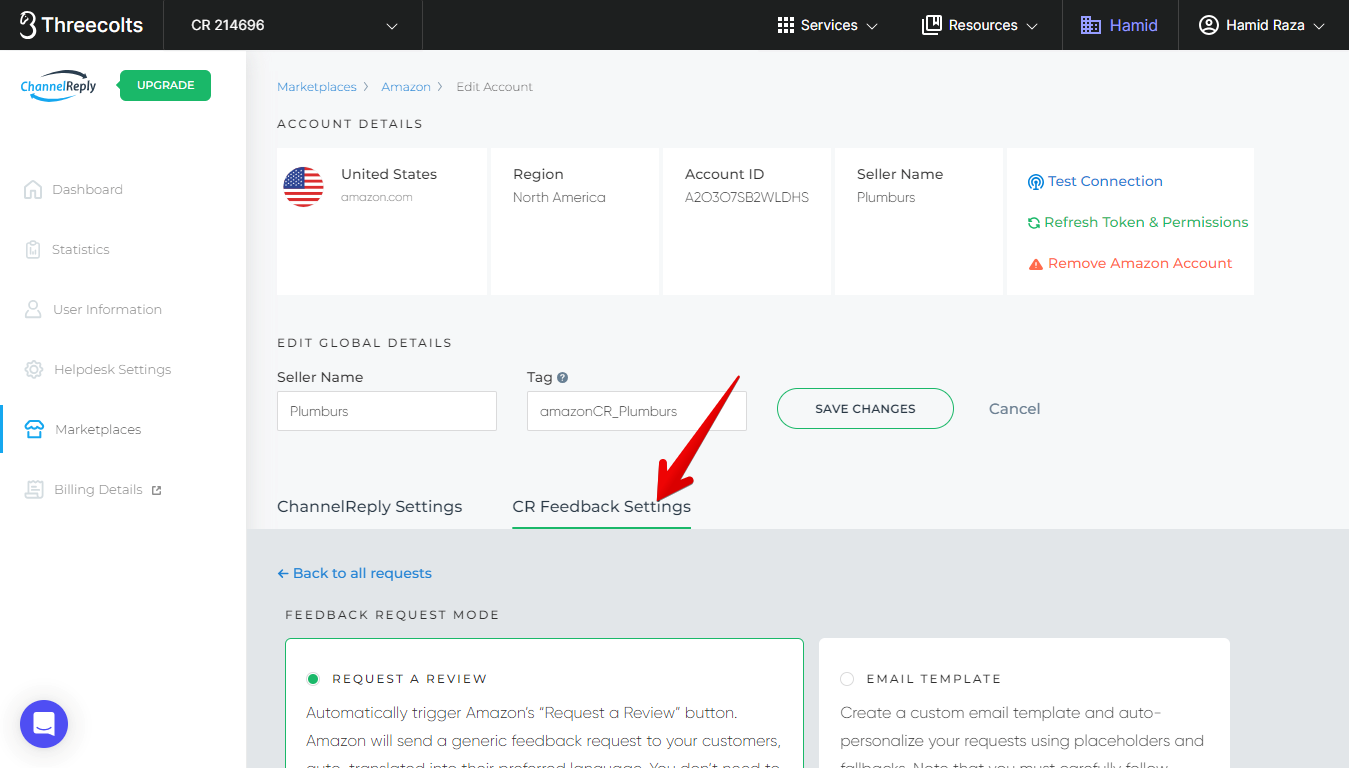The height and width of the screenshot is (768, 1349).
Task: Click the Hamid building icon
Action: [x=1091, y=25]
